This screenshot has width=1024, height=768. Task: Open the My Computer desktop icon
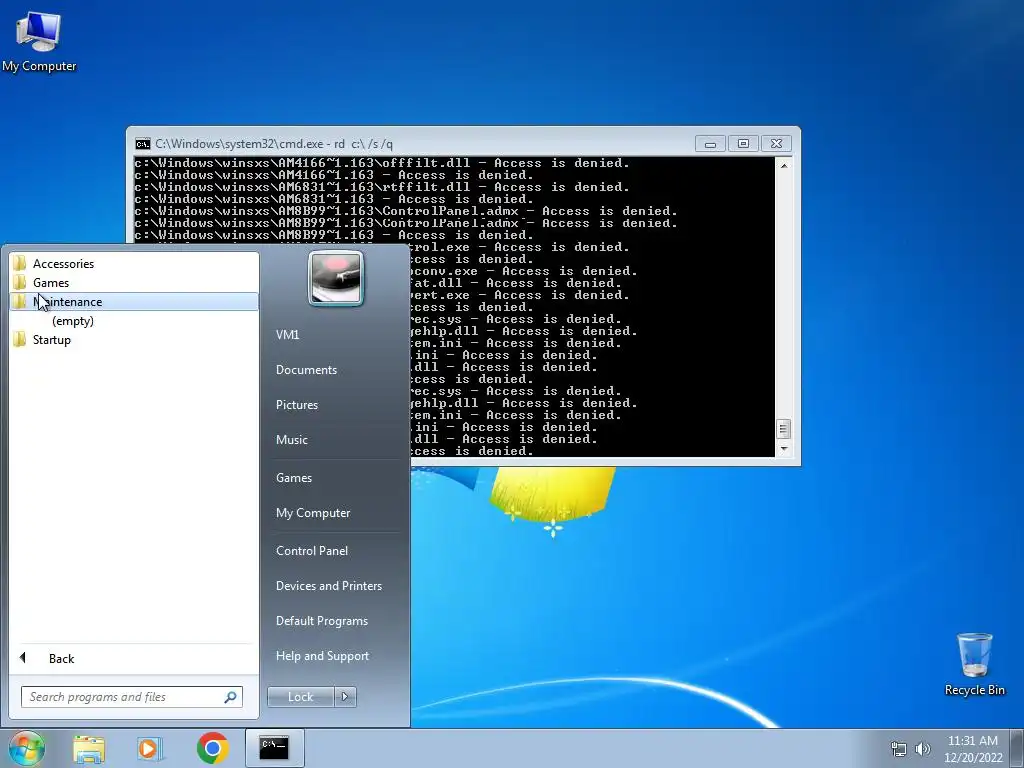click(39, 40)
